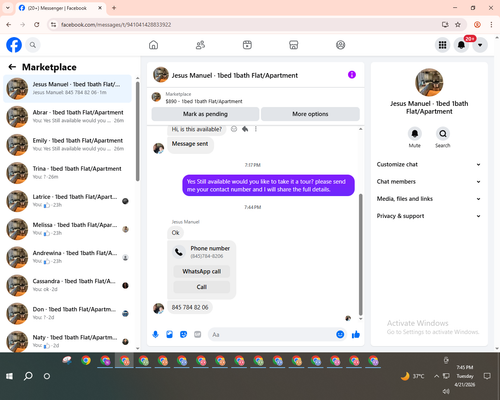Screen dimensions: 500x400
Task: Show hidden system tray icons
Action: tap(436, 376)
